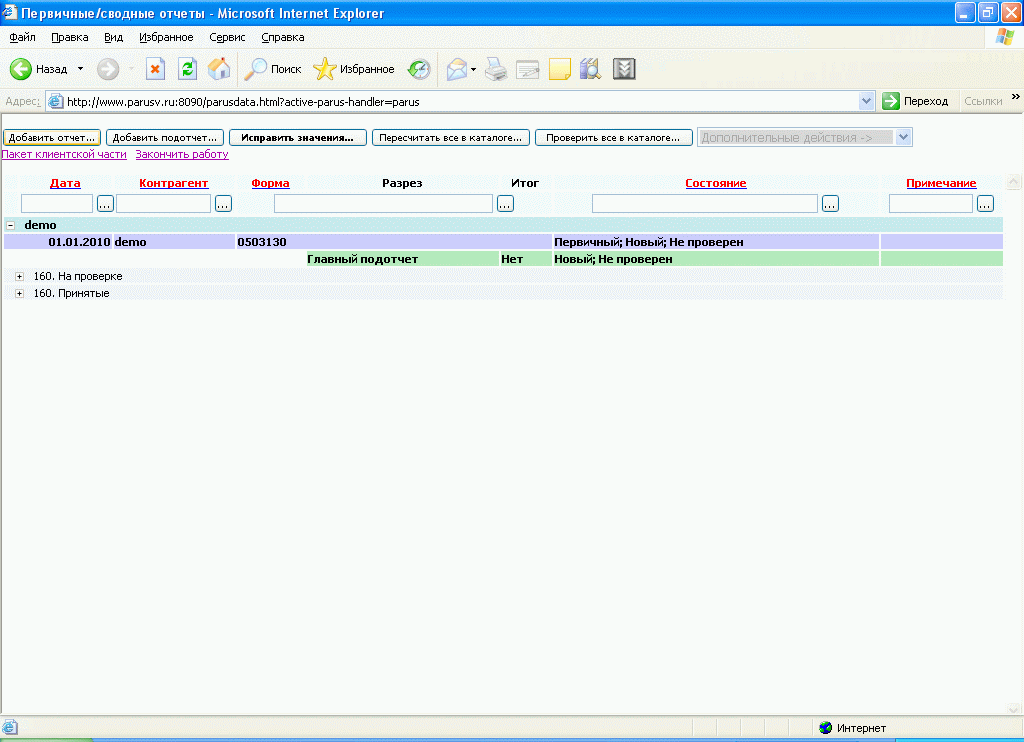Open the Справка menu
1024x742 pixels.
coord(283,37)
